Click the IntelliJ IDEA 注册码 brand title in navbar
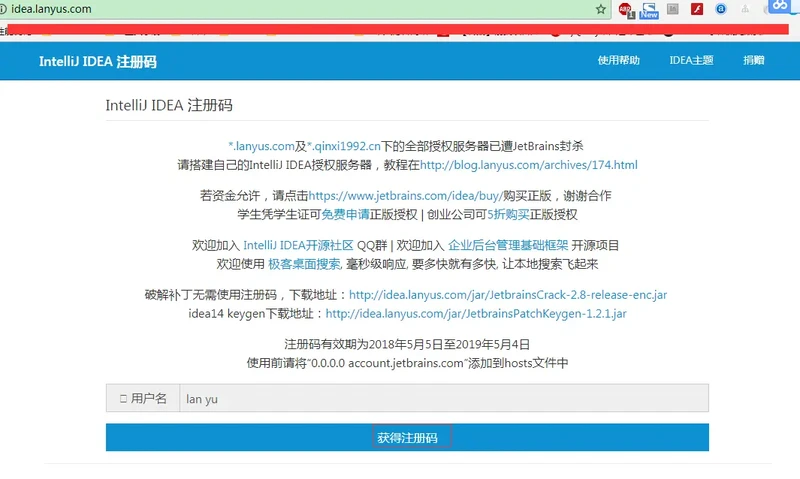800x479 pixels. click(97, 61)
